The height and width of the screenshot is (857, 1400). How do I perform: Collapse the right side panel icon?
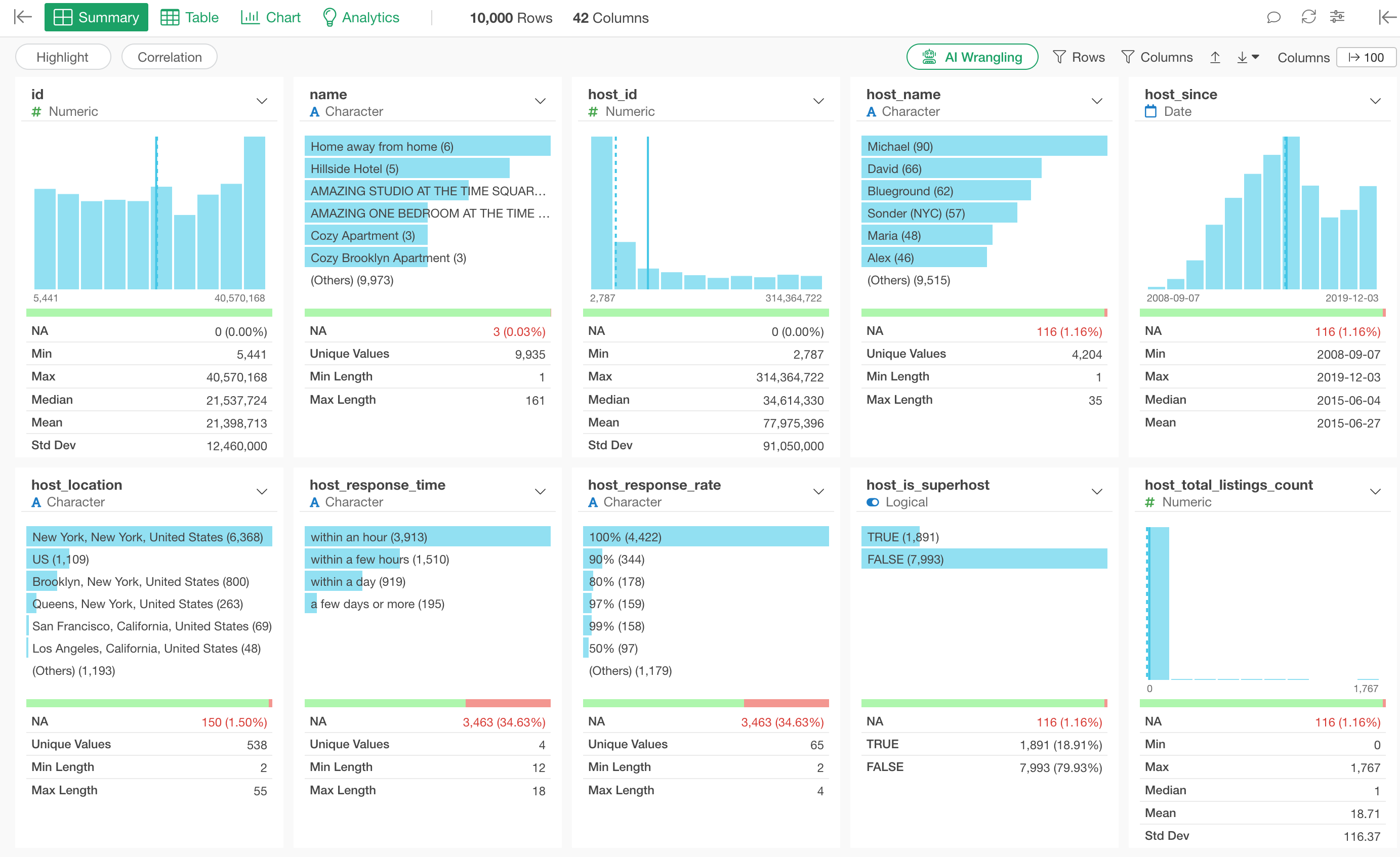1386,18
